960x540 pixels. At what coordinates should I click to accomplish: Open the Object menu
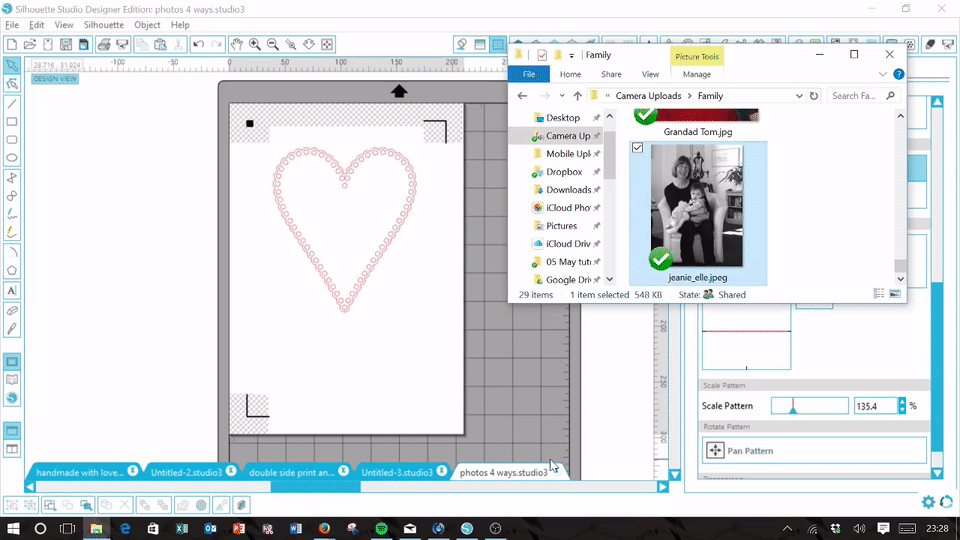(x=147, y=25)
